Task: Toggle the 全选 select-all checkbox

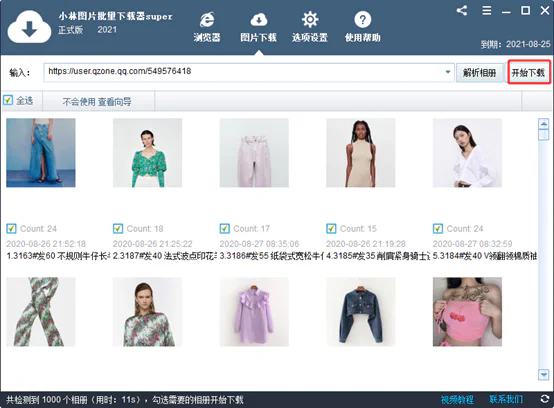Action: pos(8,100)
